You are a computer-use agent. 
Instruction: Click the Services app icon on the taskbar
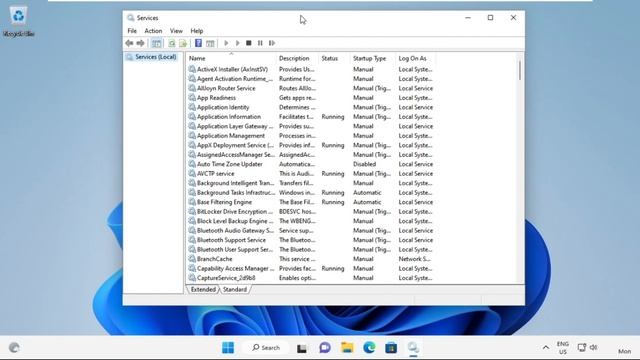[413, 348]
